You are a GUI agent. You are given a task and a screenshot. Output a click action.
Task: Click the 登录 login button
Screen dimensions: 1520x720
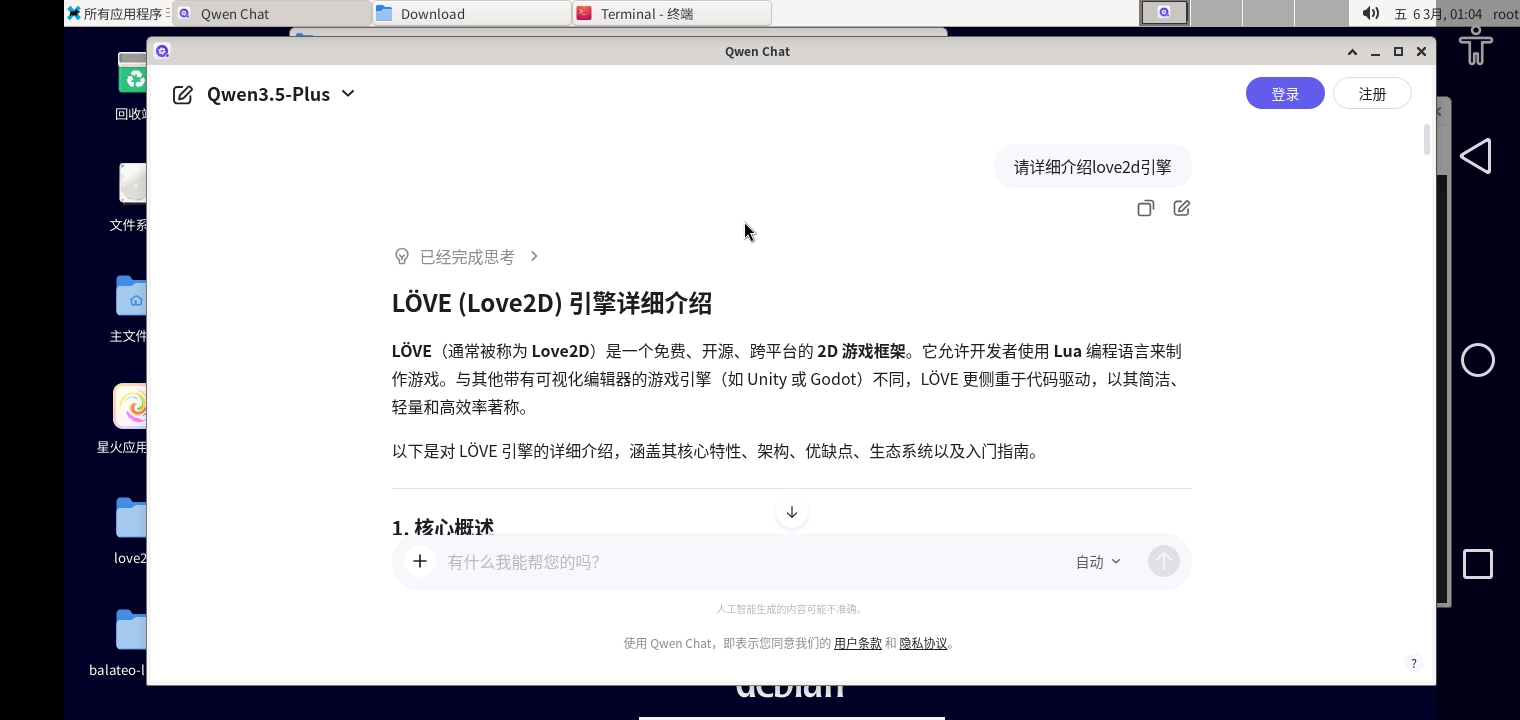click(x=1285, y=93)
